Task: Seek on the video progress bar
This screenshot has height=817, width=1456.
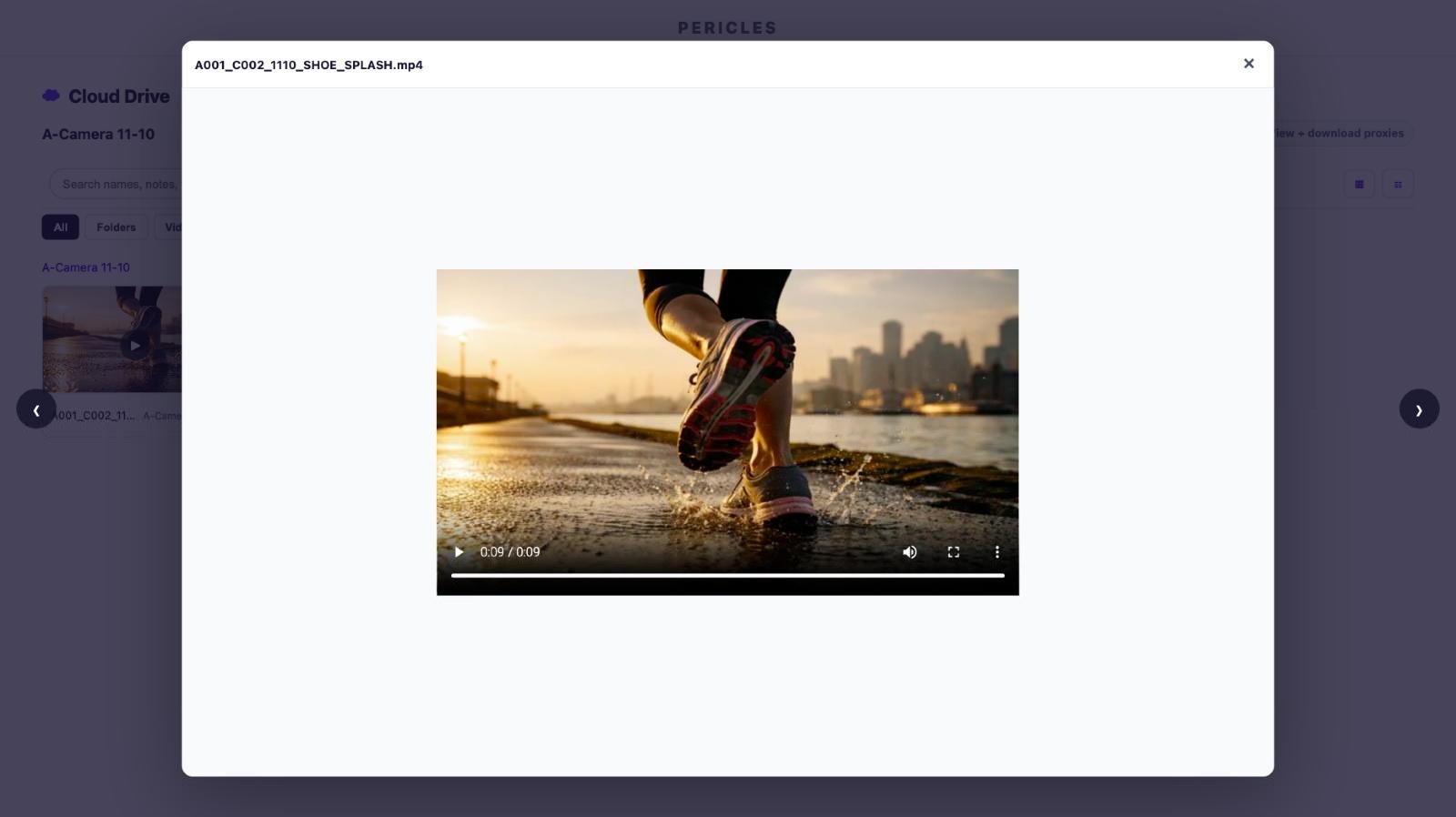Action: [728, 575]
